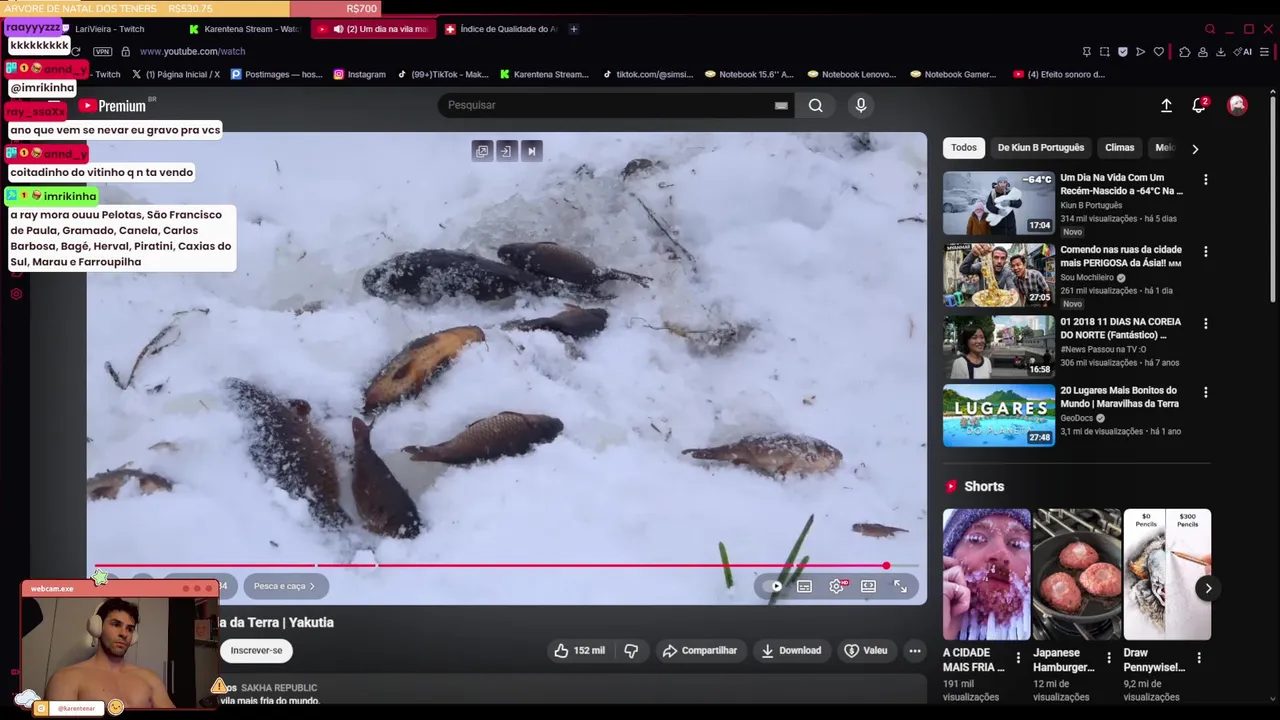Toggle subtitles captions button in player
The height and width of the screenshot is (720, 1280).
tap(804, 586)
